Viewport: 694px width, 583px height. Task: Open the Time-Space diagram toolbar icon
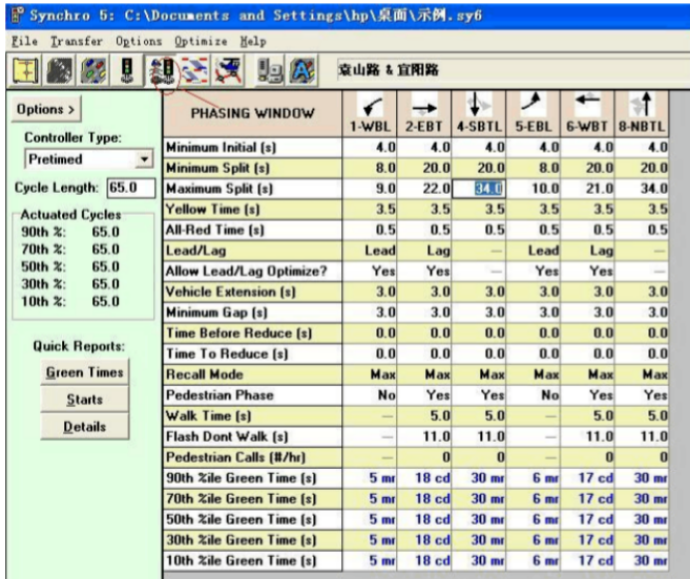click(195, 70)
